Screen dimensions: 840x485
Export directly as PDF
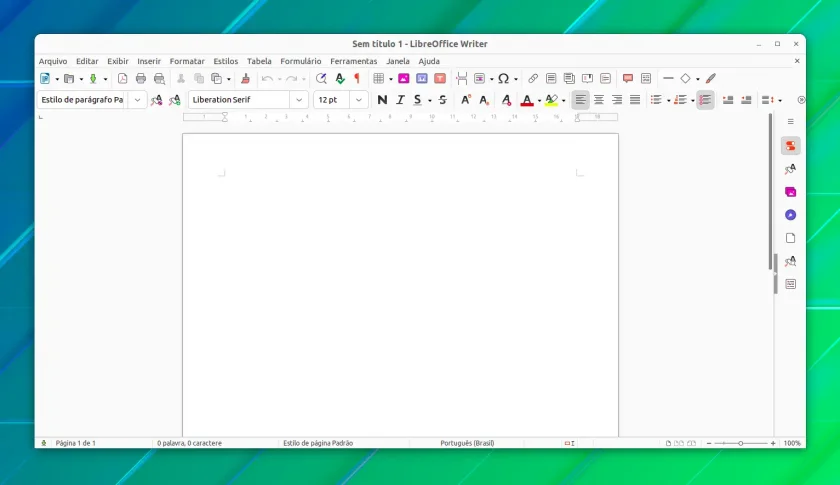pyautogui.click(x=123, y=79)
